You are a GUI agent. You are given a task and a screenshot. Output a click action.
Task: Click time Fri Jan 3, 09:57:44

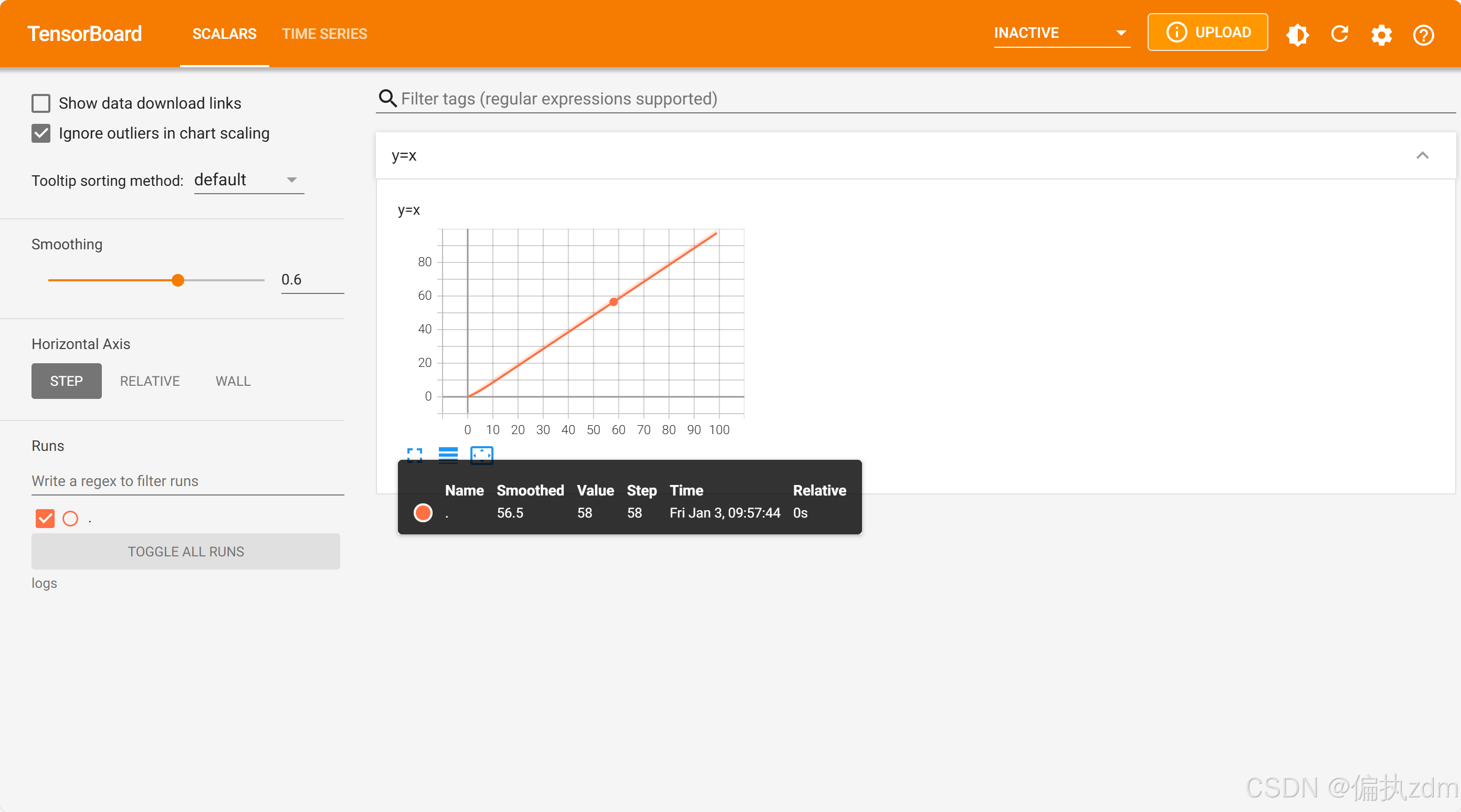pyautogui.click(x=725, y=513)
